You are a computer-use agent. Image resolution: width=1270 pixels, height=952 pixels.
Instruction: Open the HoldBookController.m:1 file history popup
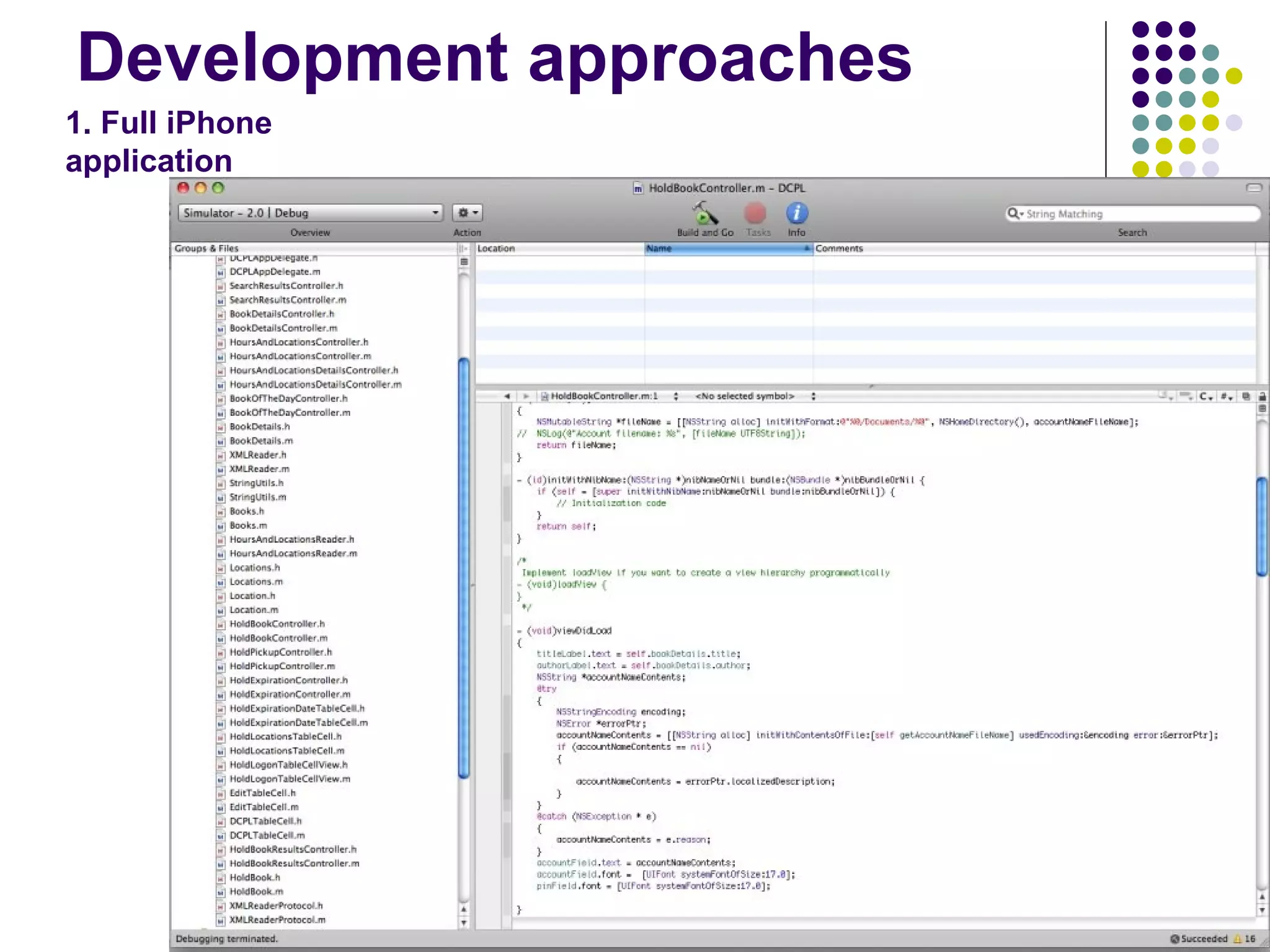tap(610, 396)
